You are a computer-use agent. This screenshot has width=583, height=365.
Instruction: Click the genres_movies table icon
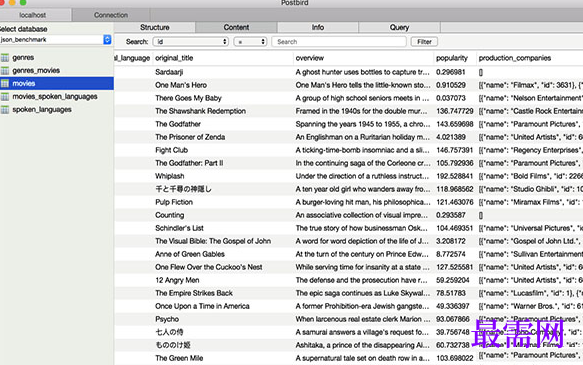[5, 71]
